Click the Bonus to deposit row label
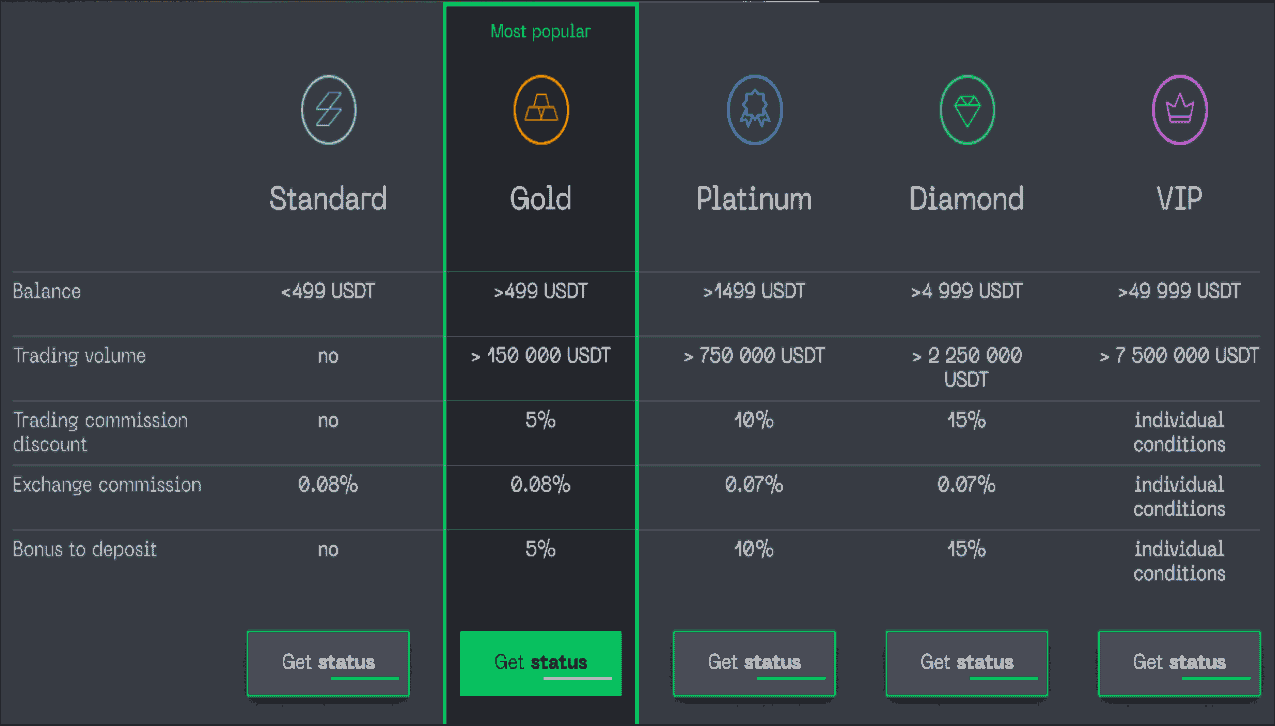1275x726 pixels. click(x=85, y=549)
